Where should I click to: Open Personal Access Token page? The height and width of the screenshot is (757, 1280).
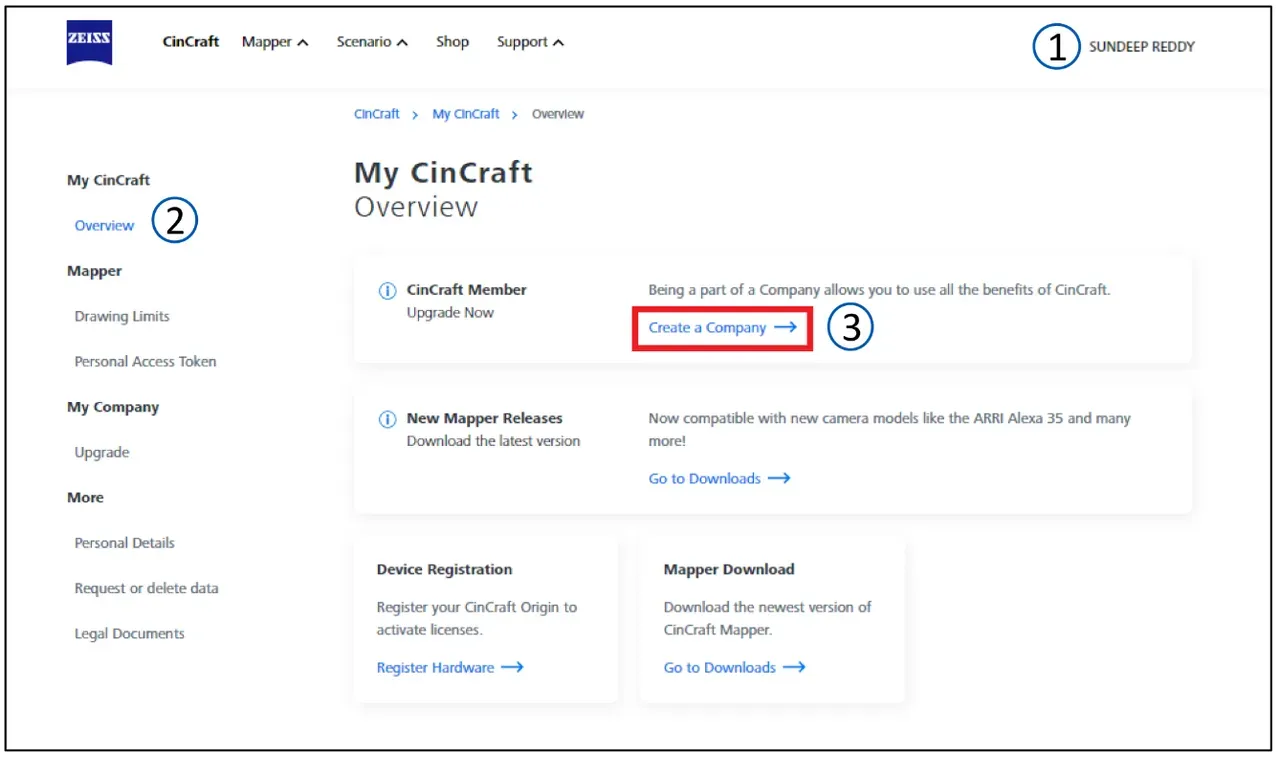point(145,362)
